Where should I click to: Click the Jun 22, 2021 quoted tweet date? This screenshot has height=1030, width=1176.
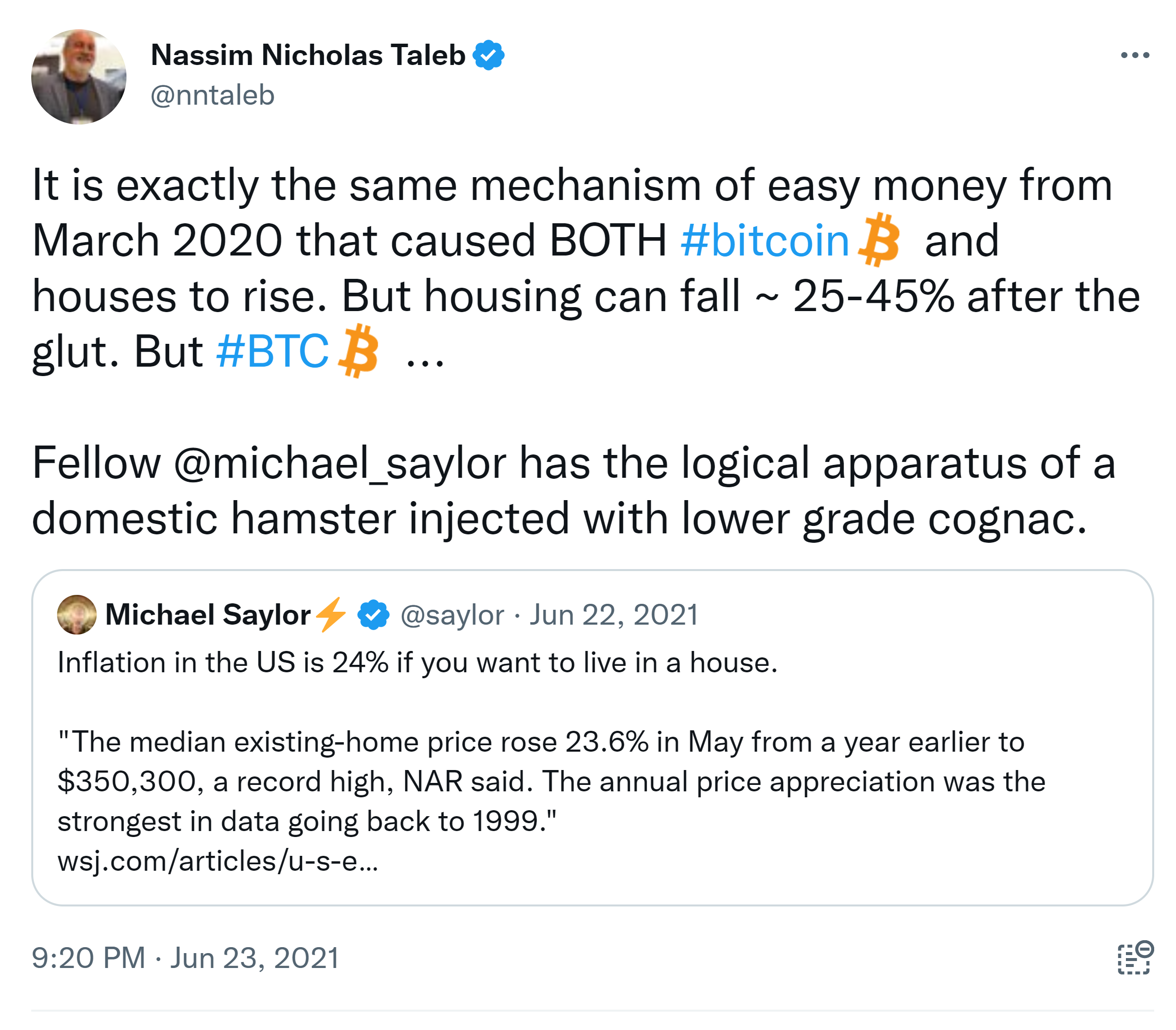click(614, 615)
